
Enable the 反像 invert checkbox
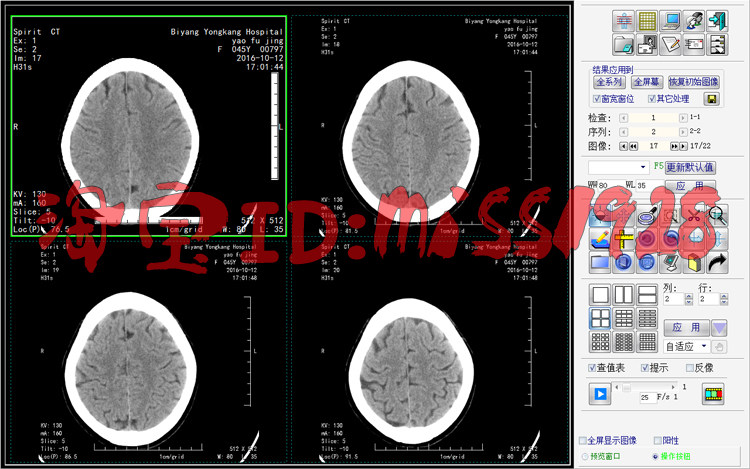click(x=690, y=368)
